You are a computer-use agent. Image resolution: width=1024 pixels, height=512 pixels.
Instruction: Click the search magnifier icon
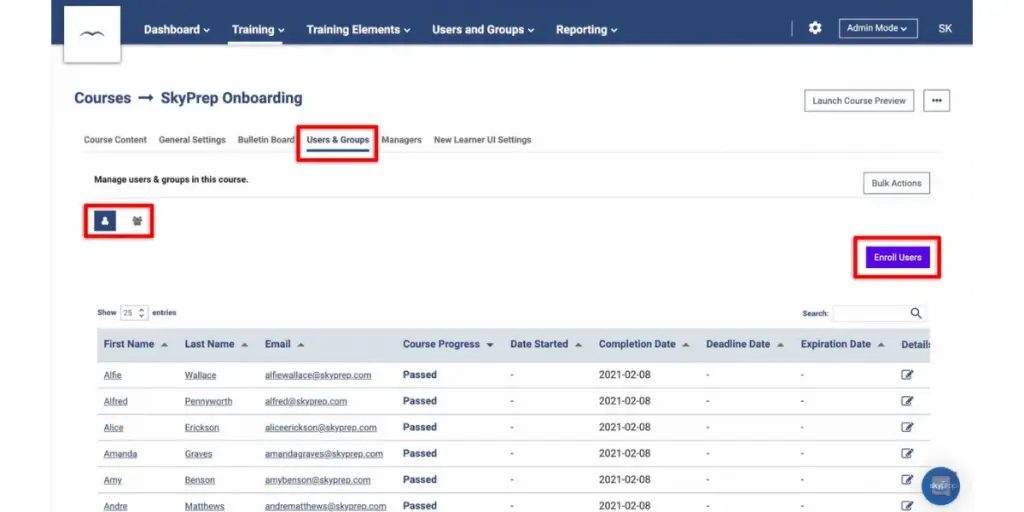pos(916,313)
